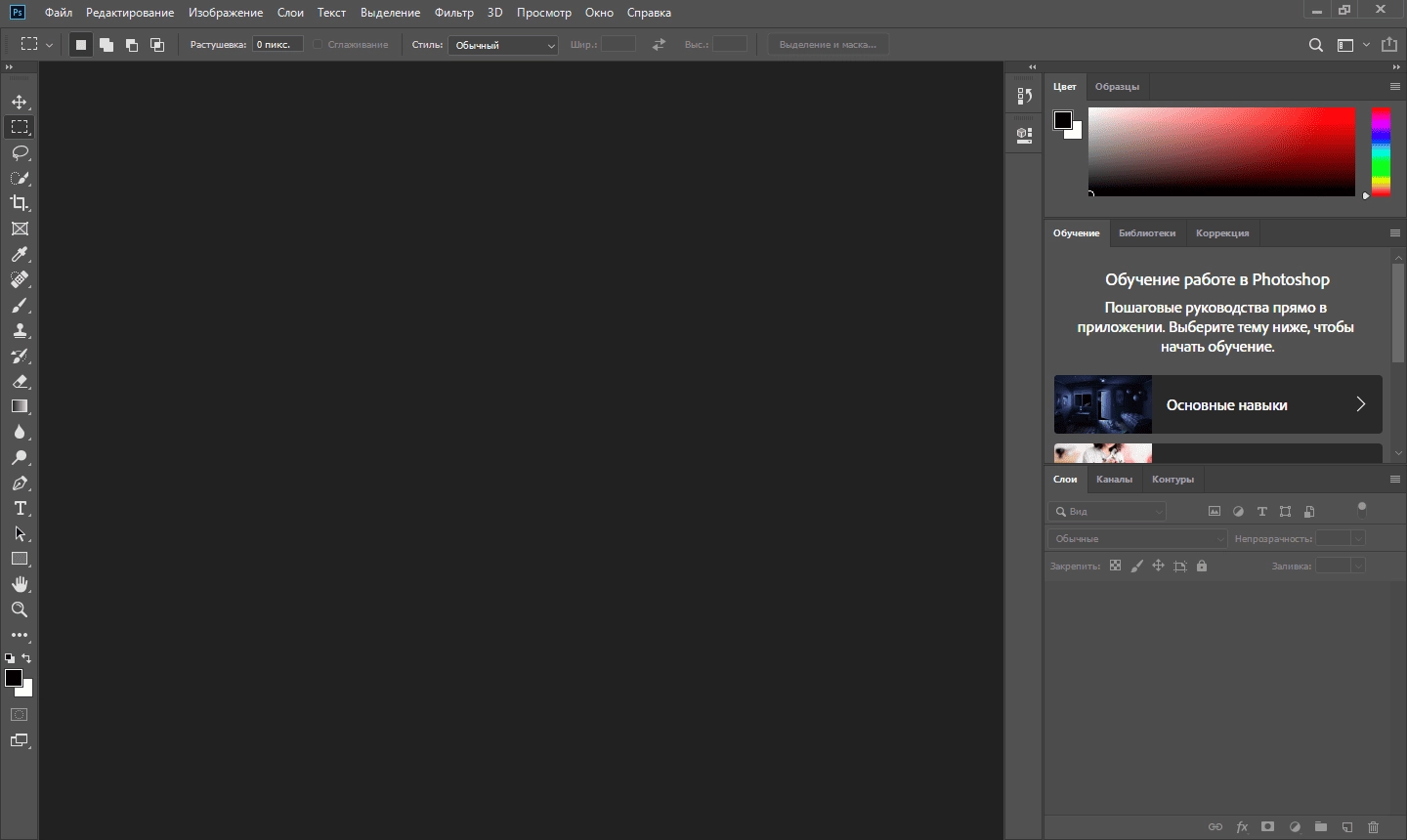
Task: Open the Изображение menu
Action: (226, 13)
